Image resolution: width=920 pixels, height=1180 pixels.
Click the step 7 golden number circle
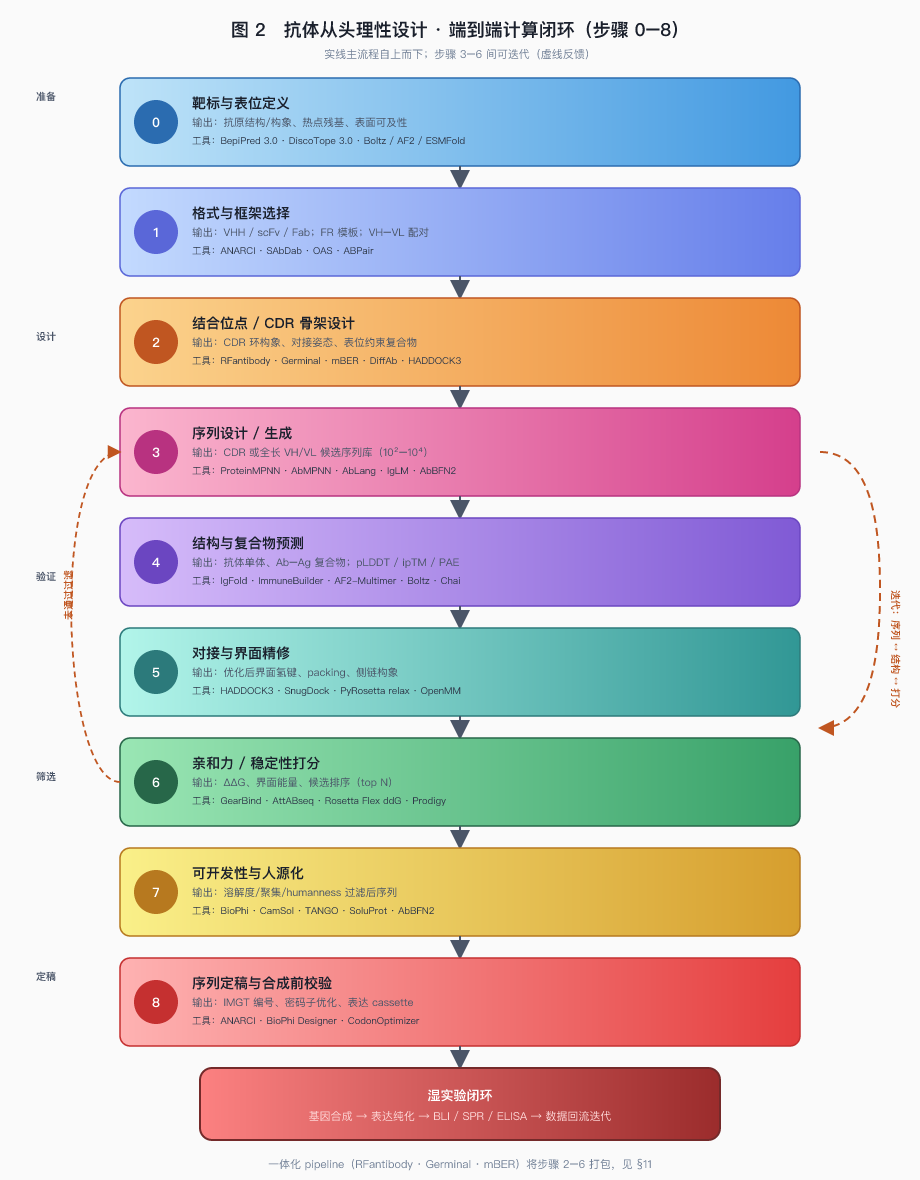[x=156, y=892]
